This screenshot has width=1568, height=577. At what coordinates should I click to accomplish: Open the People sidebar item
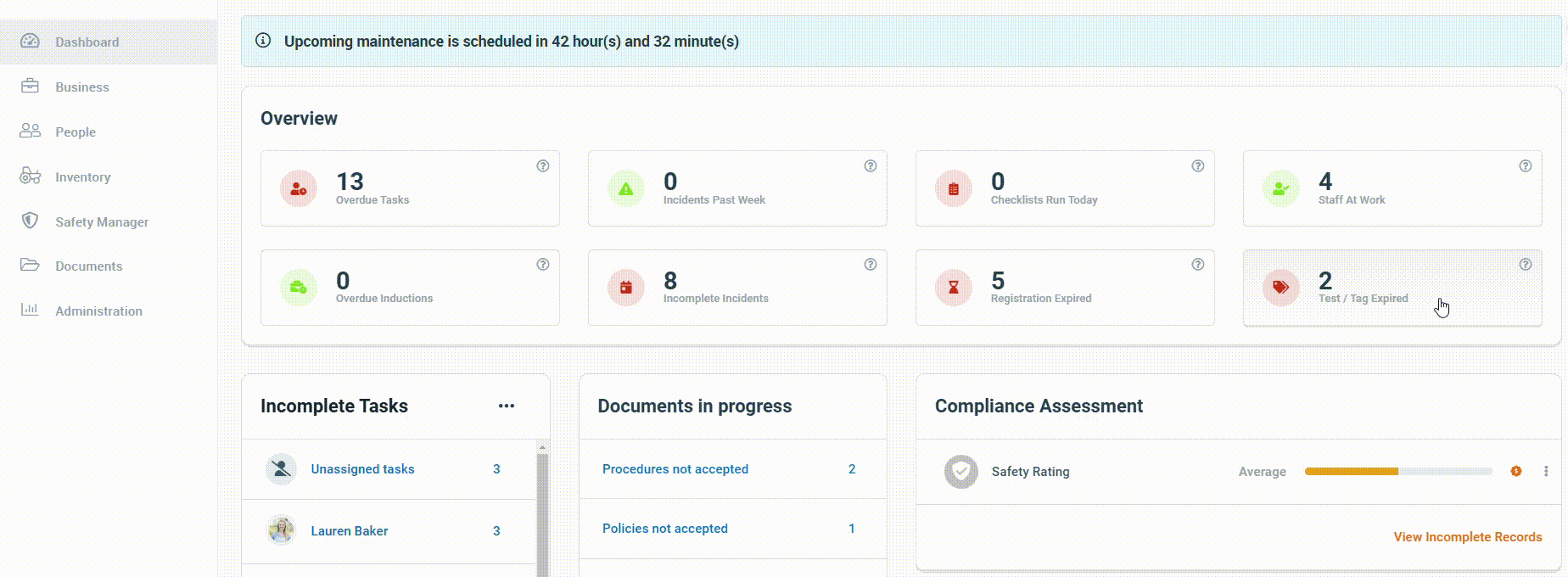tap(75, 132)
